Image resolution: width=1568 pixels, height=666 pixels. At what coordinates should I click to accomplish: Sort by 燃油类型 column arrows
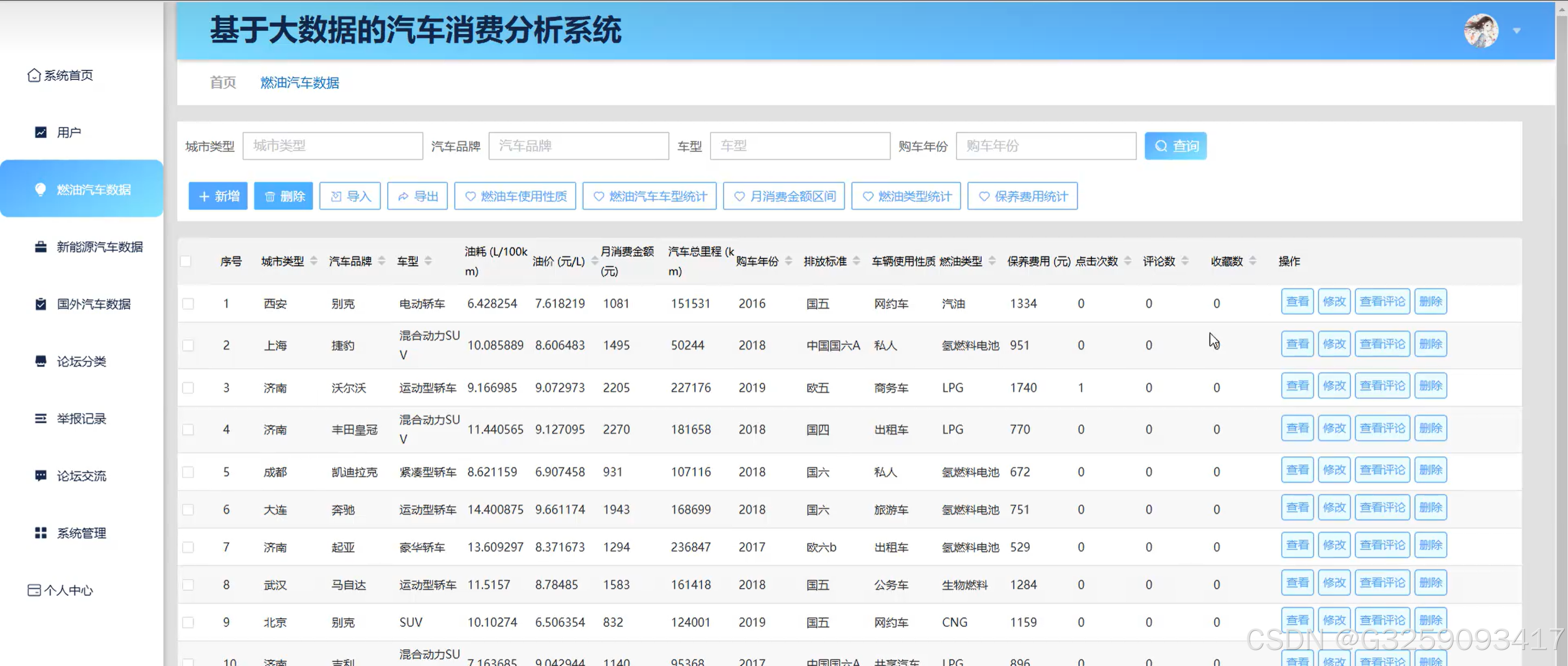992,261
